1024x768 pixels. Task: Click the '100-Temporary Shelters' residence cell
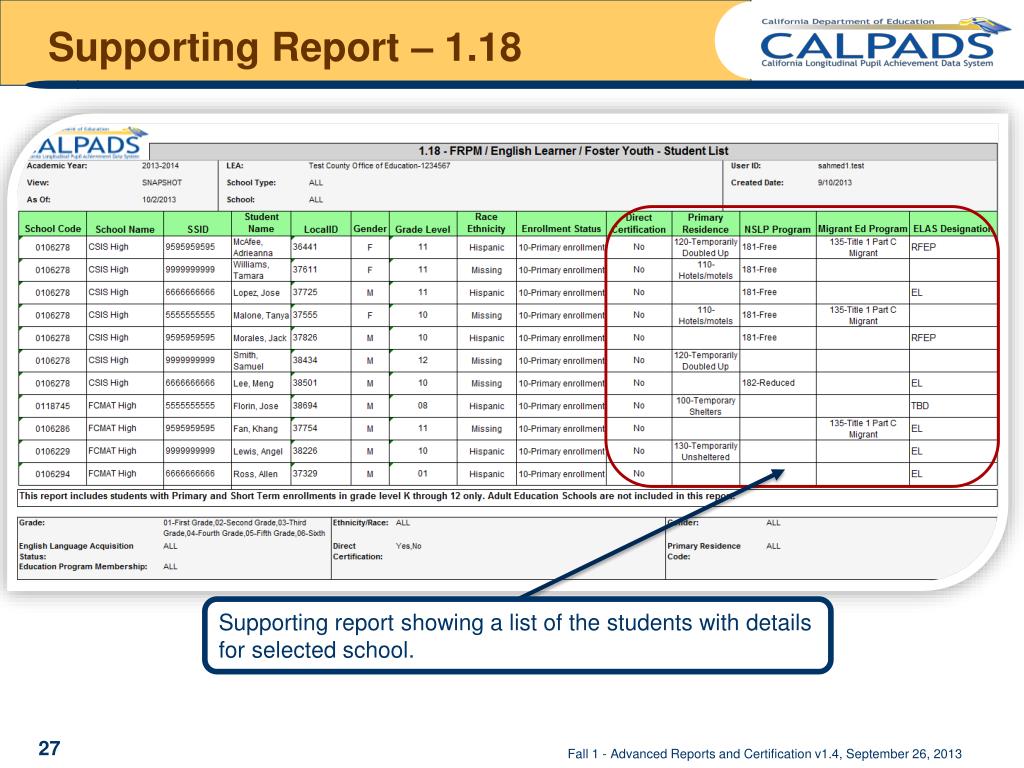tap(705, 406)
